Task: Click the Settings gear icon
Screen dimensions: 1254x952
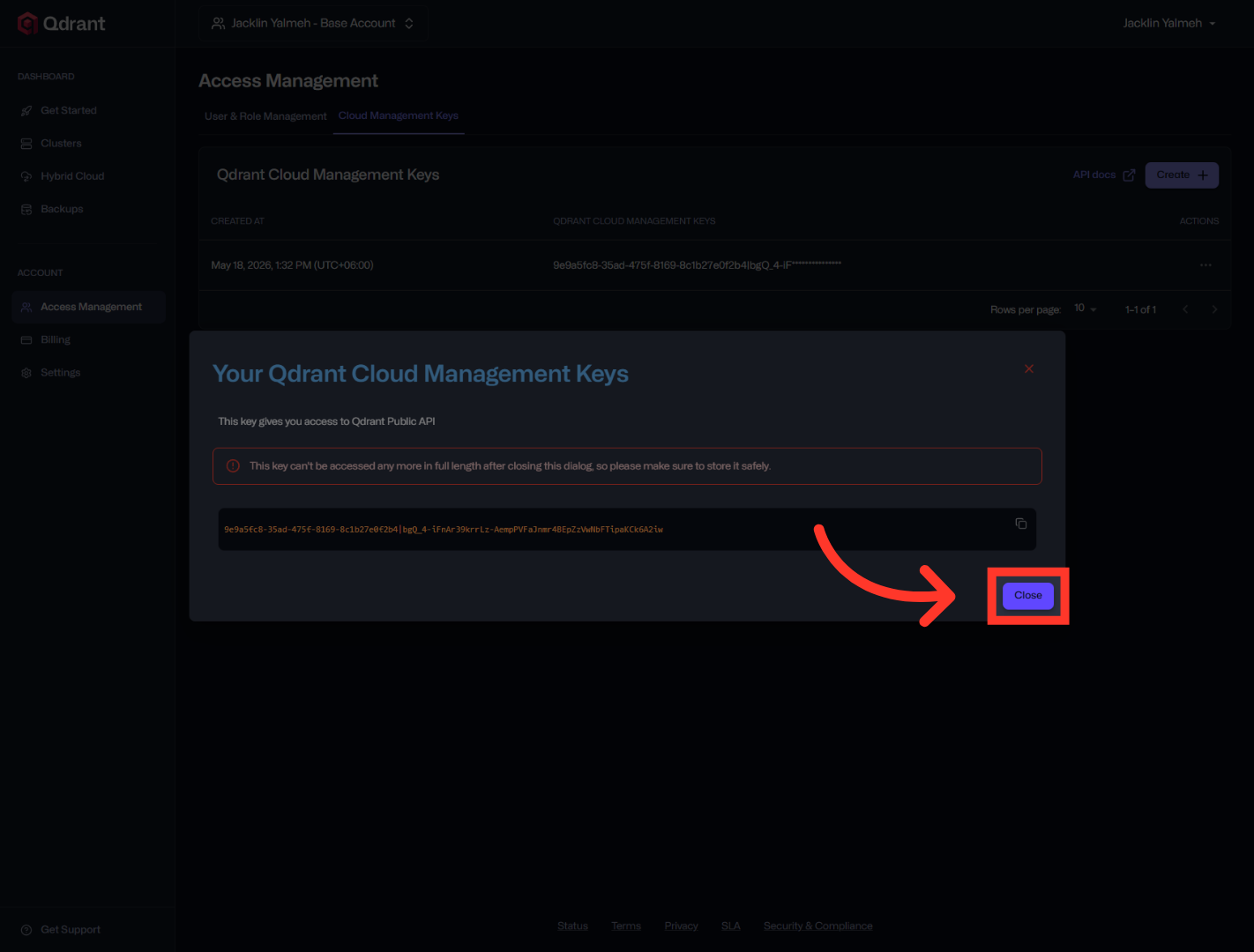Action: pos(26,373)
